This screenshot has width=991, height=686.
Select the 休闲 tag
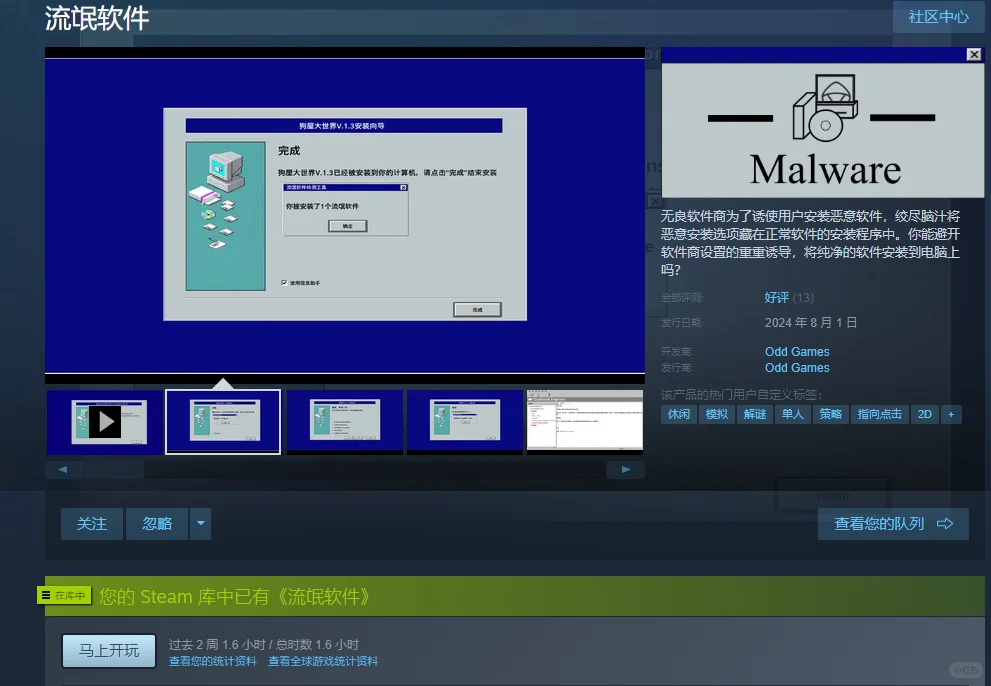point(679,414)
